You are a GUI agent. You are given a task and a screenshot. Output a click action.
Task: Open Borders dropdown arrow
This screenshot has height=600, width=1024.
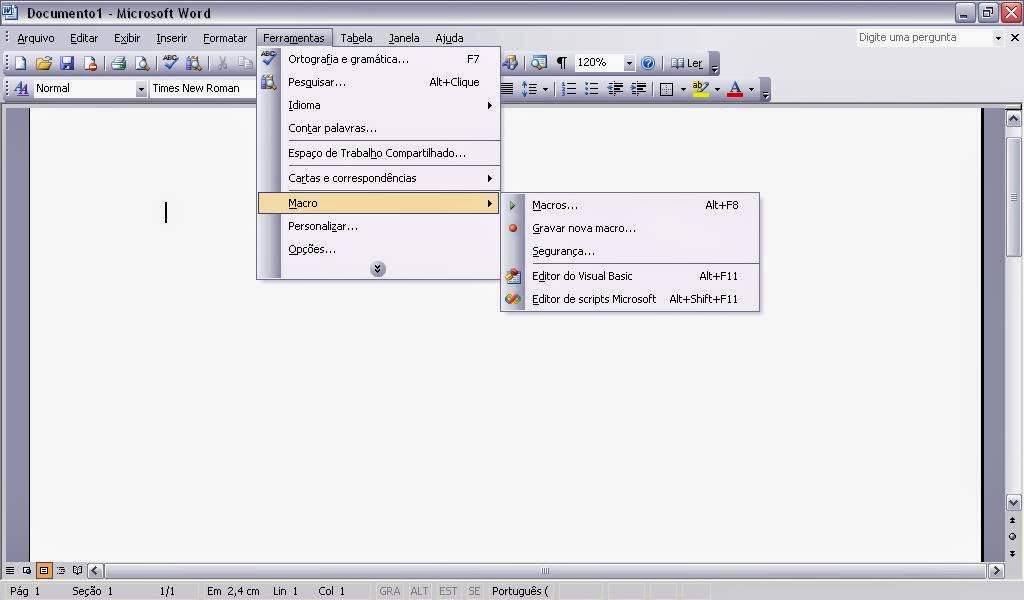[683, 89]
